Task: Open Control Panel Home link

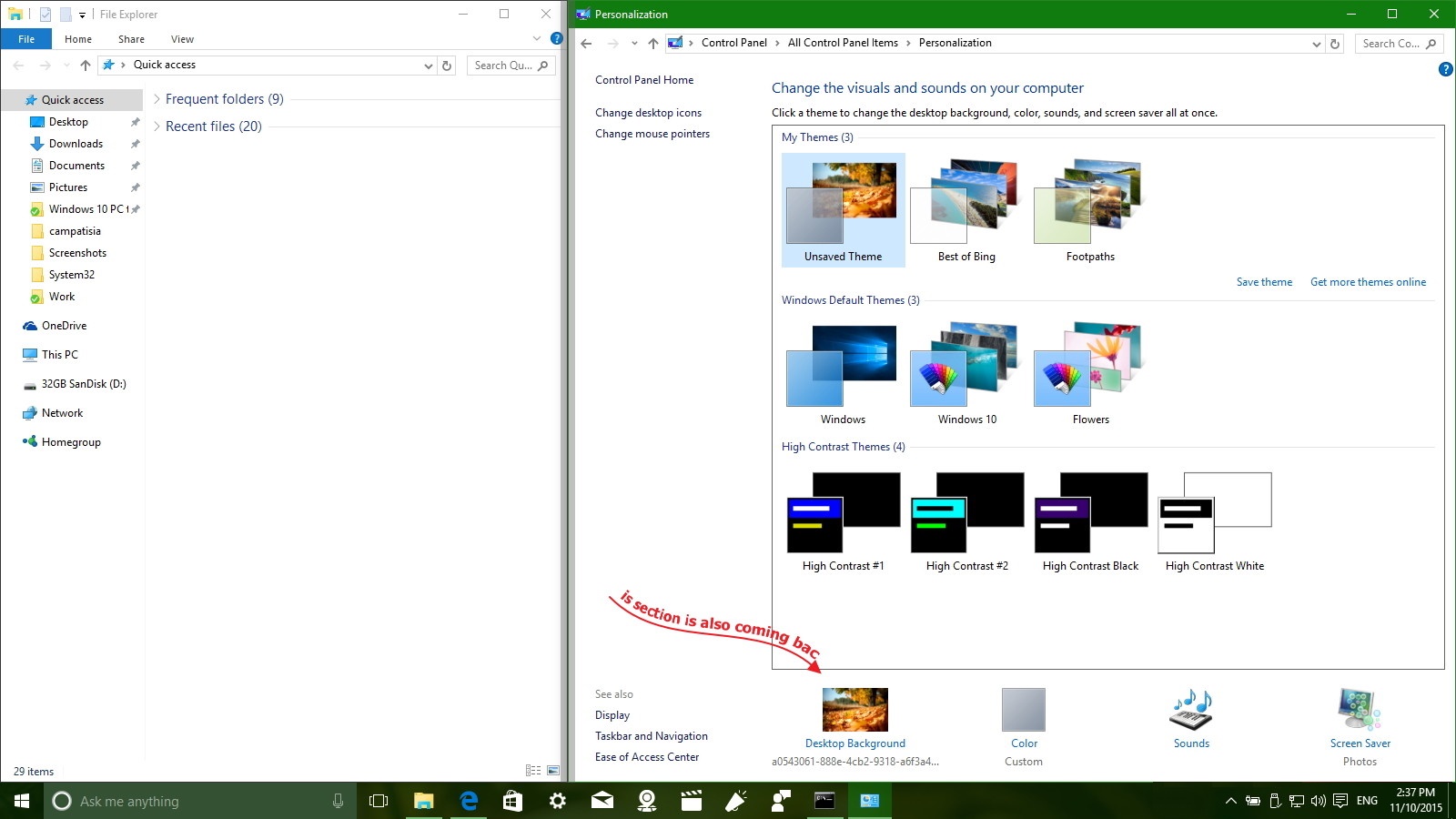Action: pyautogui.click(x=644, y=80)
